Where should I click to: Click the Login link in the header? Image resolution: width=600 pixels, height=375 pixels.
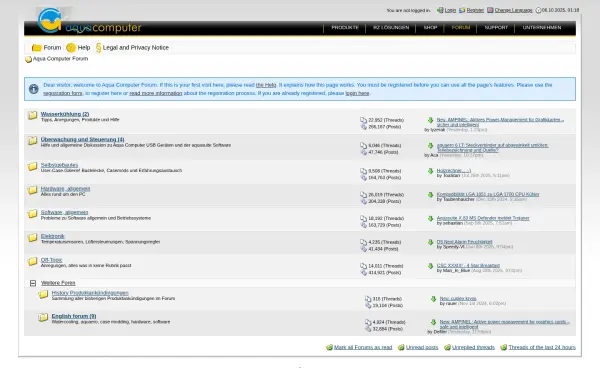tap(450, 10)
